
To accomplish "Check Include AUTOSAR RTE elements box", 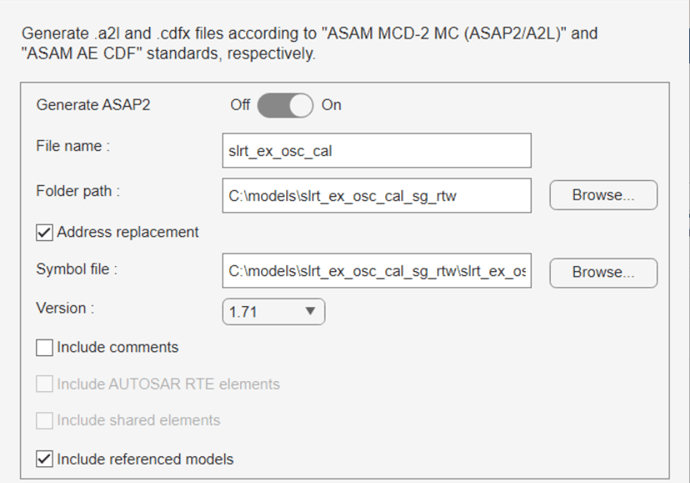I will click(44, 384).
